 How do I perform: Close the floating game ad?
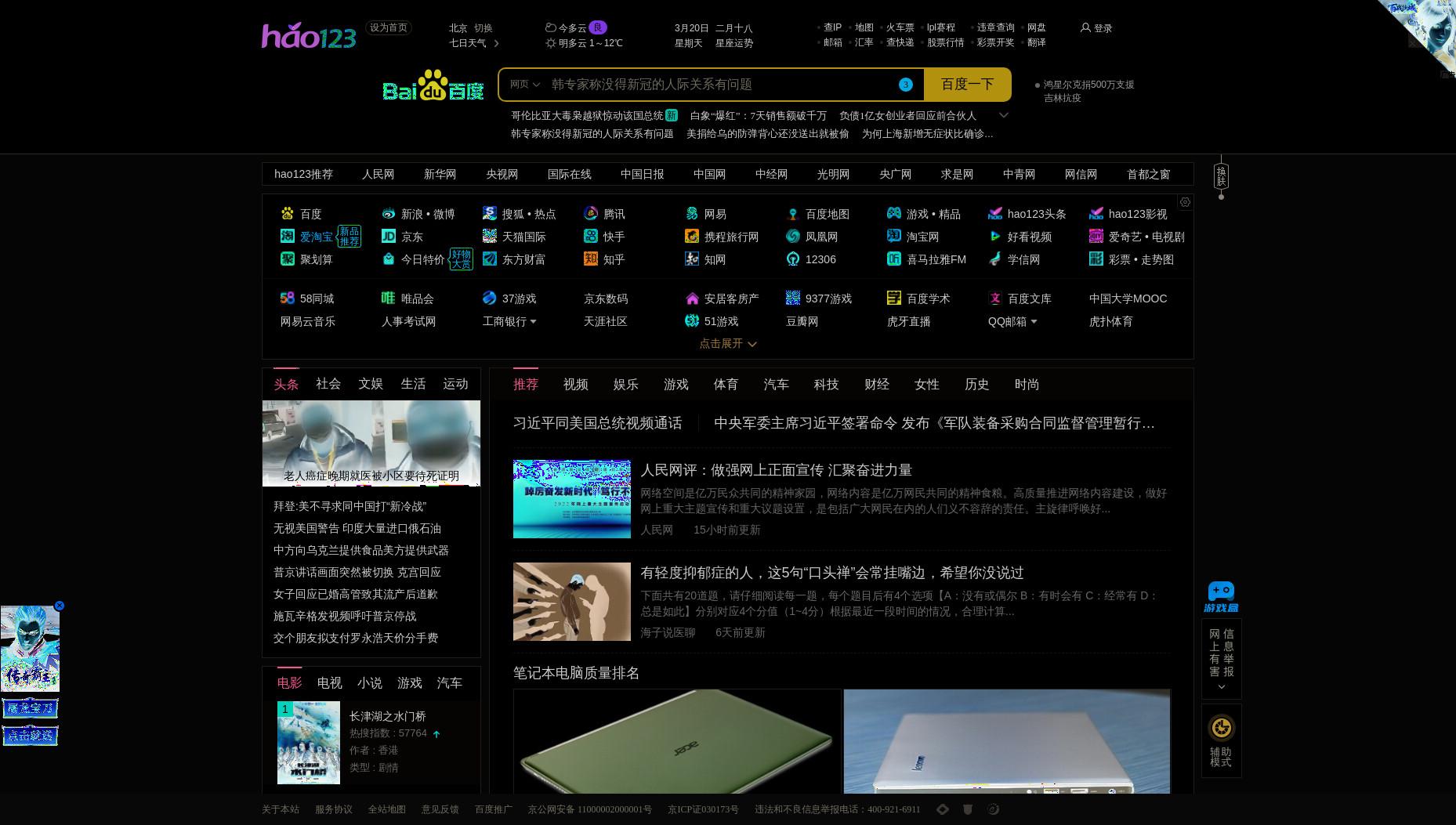59,606
